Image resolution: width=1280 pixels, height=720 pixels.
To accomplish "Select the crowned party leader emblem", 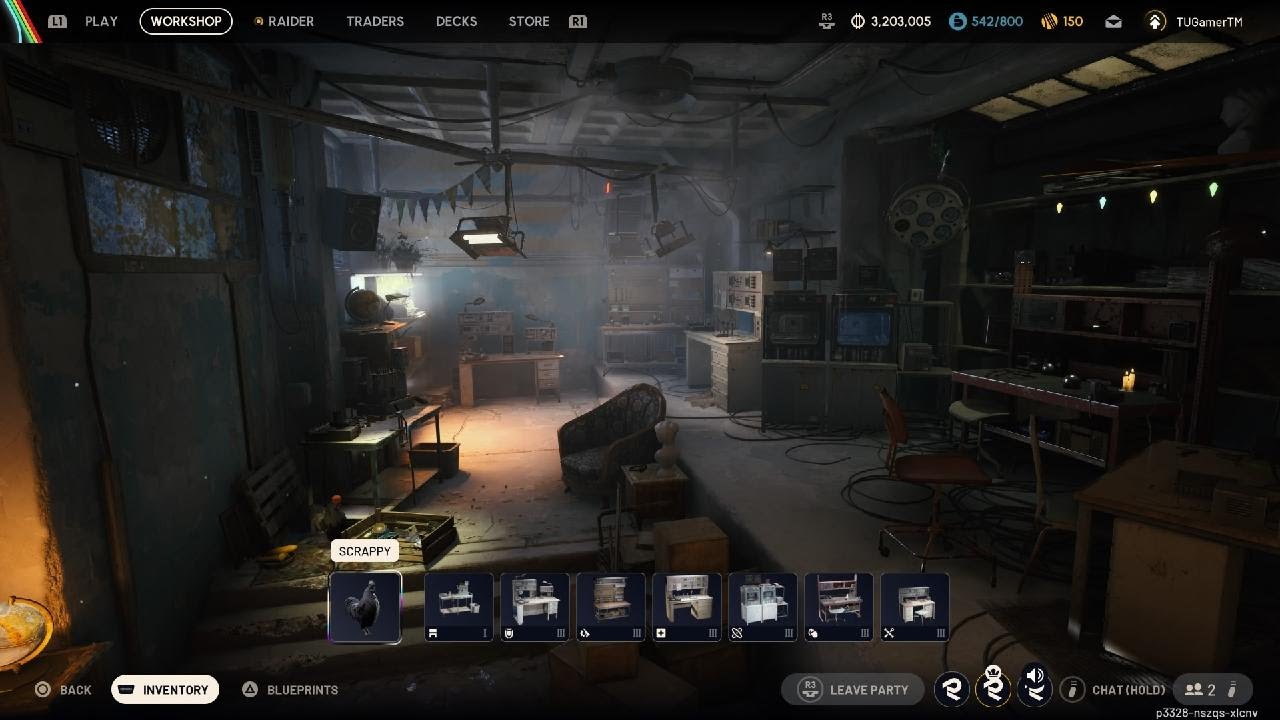I will click(992, 687).
